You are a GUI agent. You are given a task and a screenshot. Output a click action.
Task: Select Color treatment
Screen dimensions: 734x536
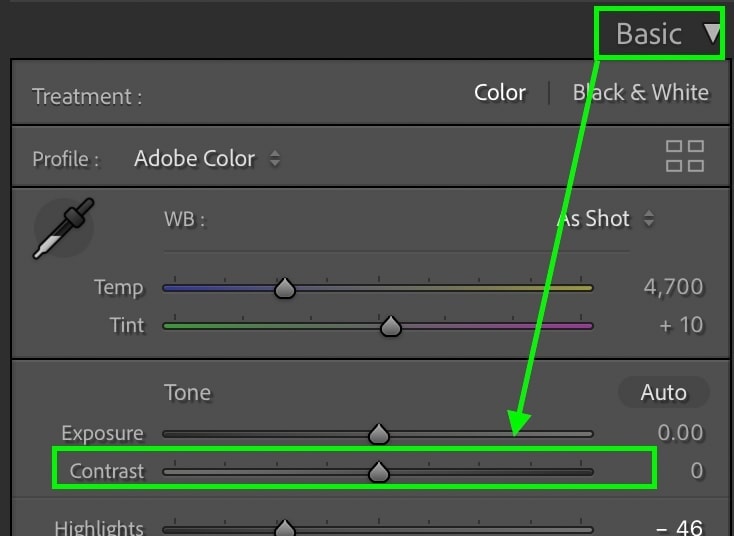499,92
